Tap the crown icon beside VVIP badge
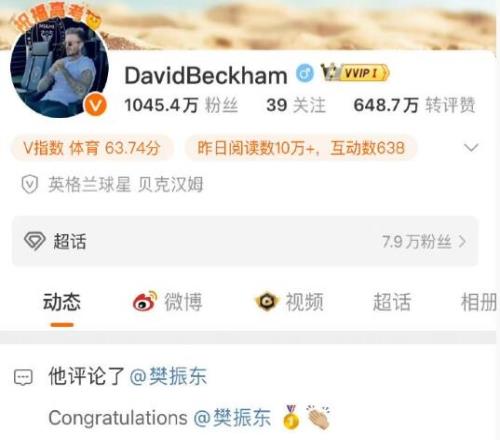This screenshot has width=500, height=440. [x=331, y=72]
